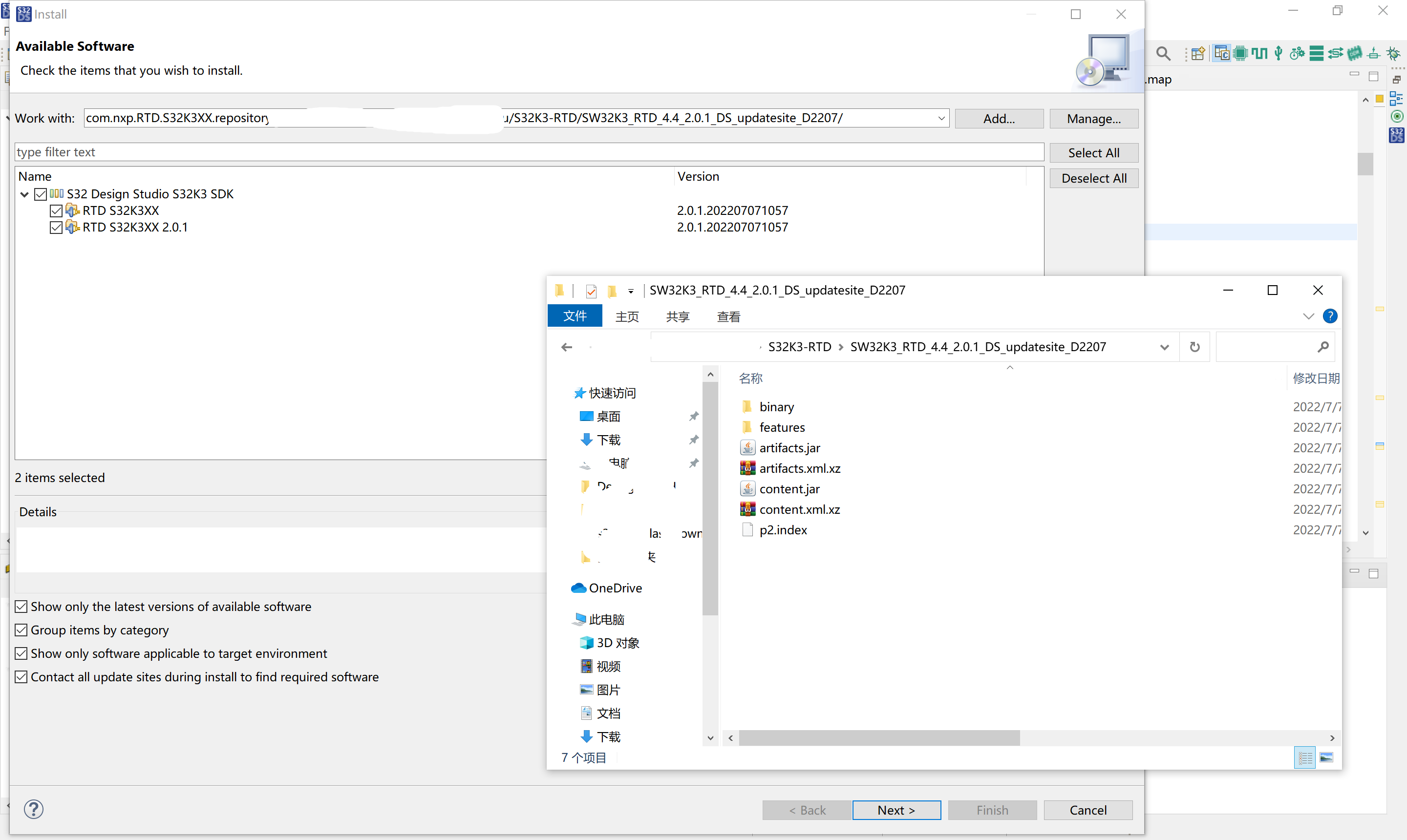Open the Work with repository dropdown
The height and width of the screenshot is (840, 1407).
click(x=941, y=118)
